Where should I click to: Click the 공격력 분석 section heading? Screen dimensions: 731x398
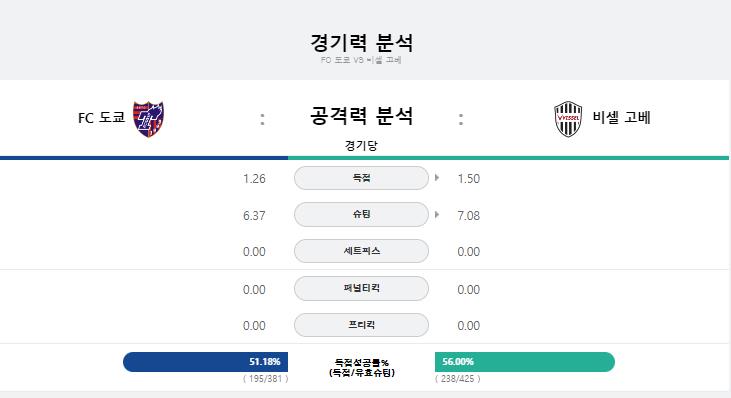[x=361, y=116]
